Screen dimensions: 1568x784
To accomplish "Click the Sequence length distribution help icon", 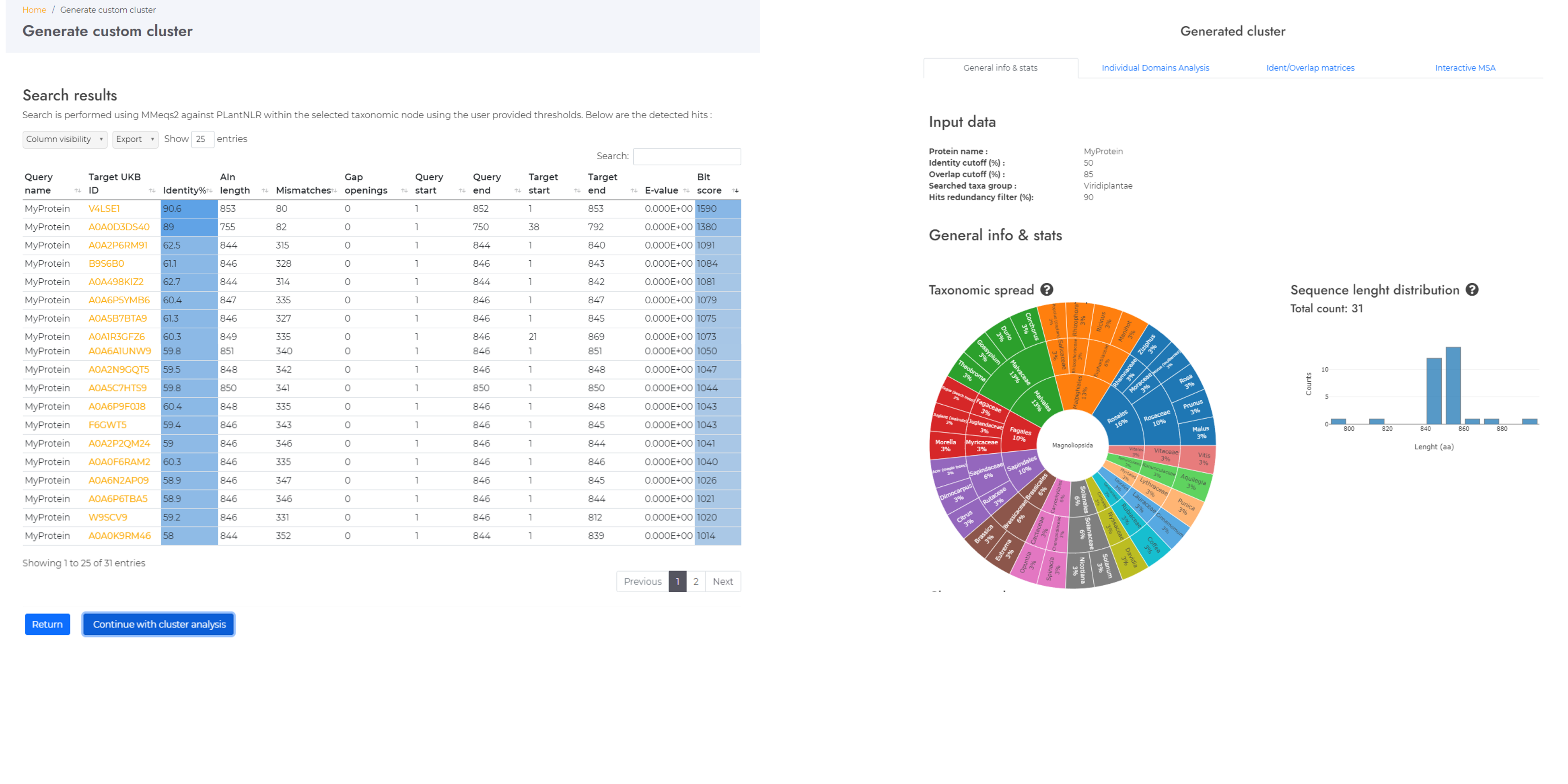I will pos(1472,290).
